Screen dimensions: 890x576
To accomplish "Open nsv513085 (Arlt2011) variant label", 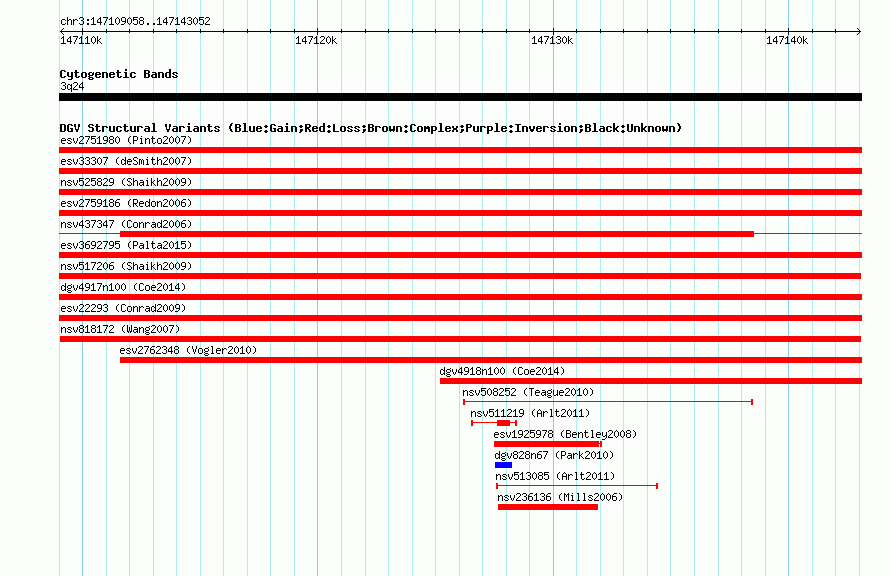I will pyautogui.click(x=555, y=476).
